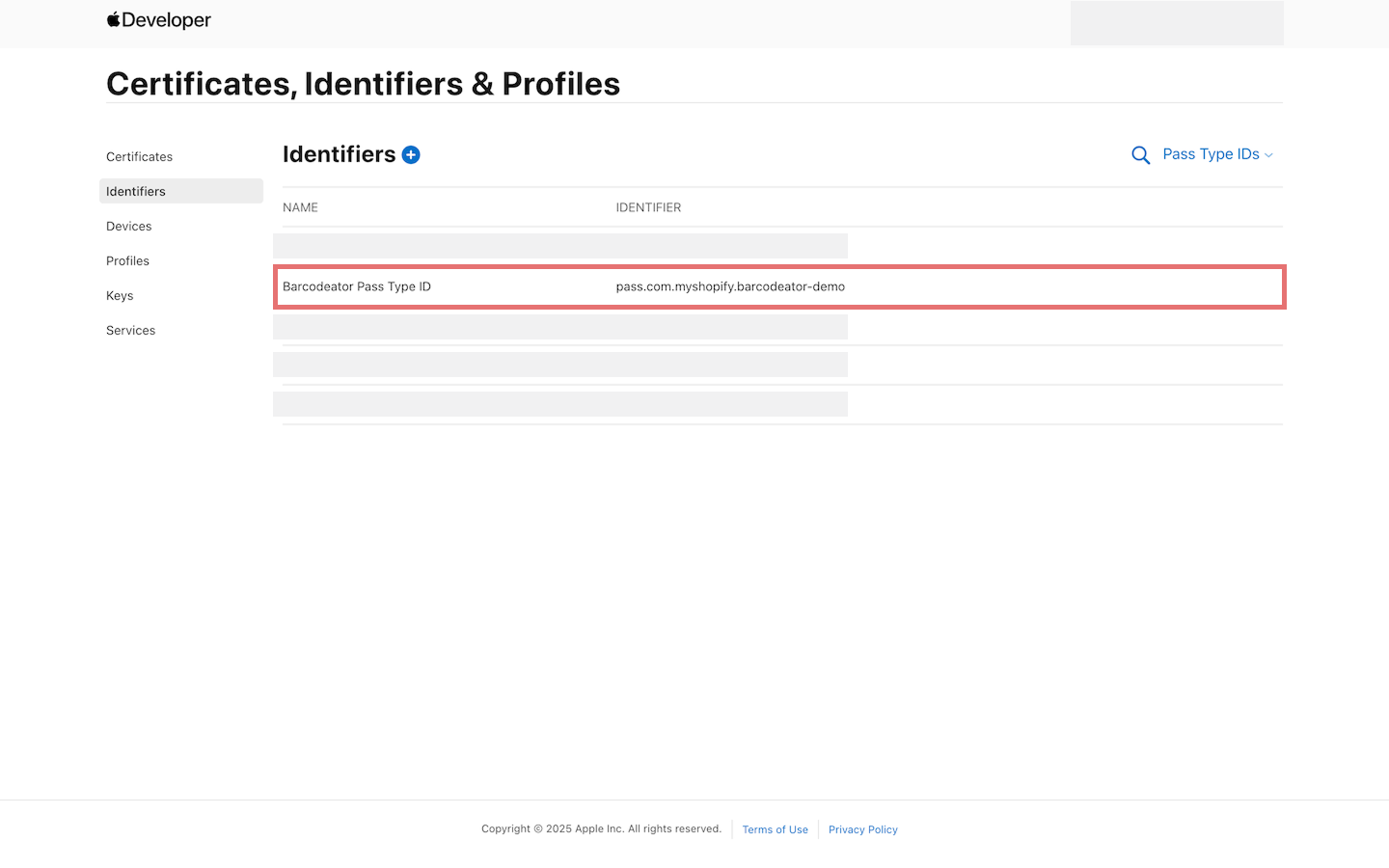
Task: Go to the Profiles section
Action: (127, 260)
